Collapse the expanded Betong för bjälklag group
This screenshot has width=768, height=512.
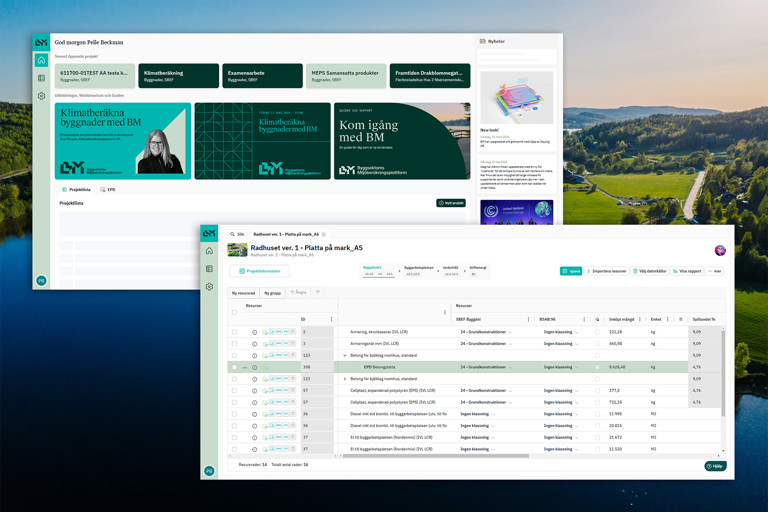click(345, 355)
